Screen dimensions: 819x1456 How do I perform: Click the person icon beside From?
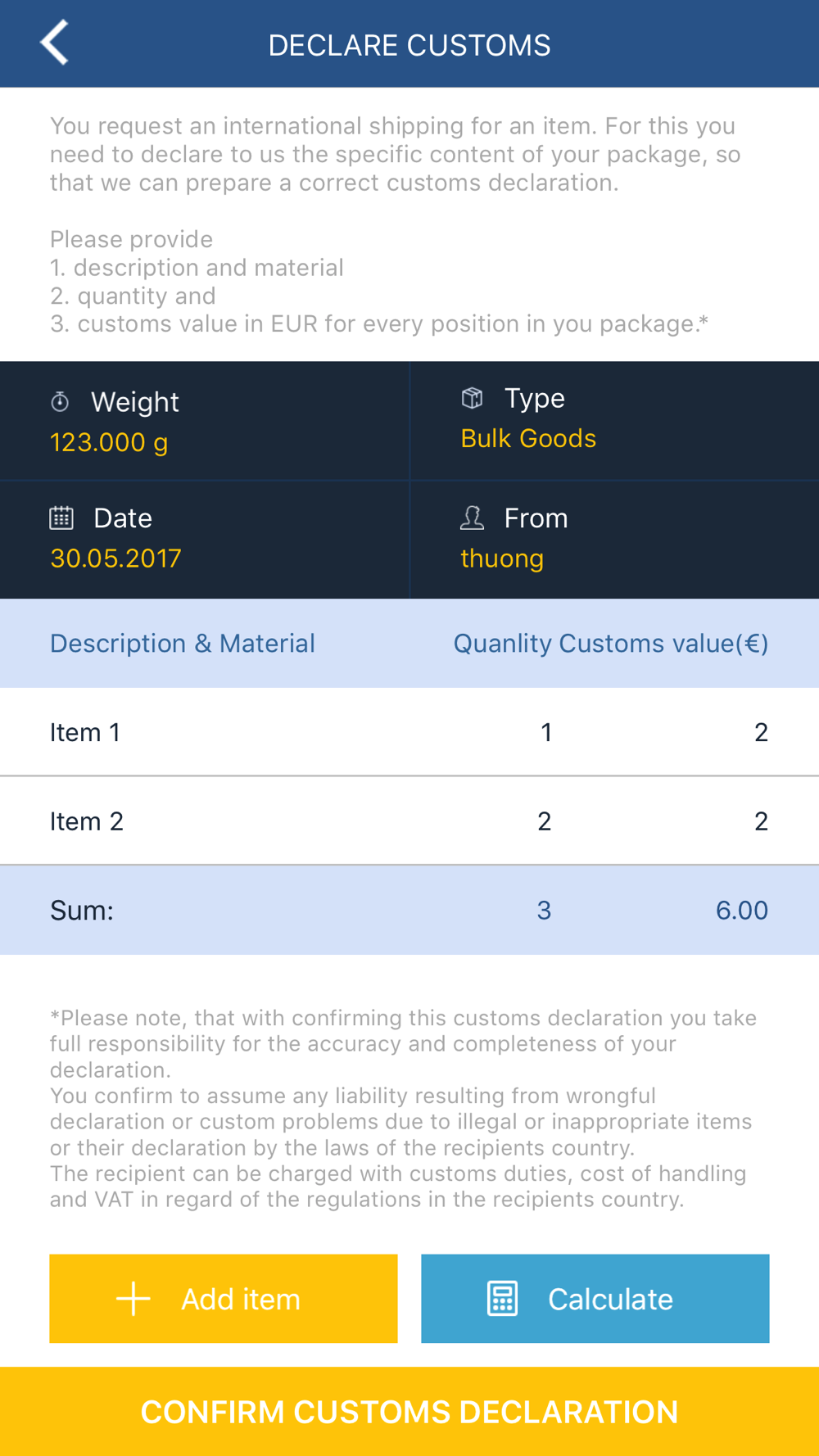pos(473,518)
